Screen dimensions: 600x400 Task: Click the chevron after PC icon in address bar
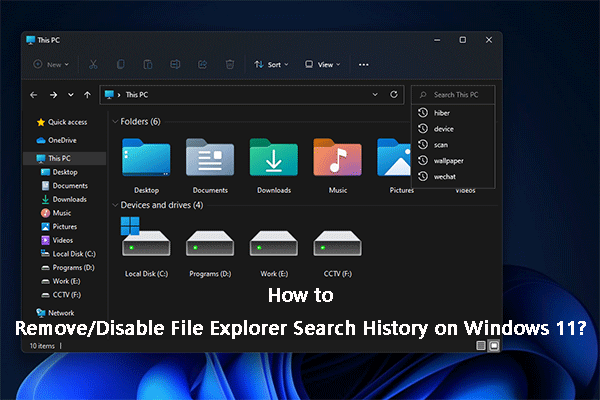click(119, 95)
